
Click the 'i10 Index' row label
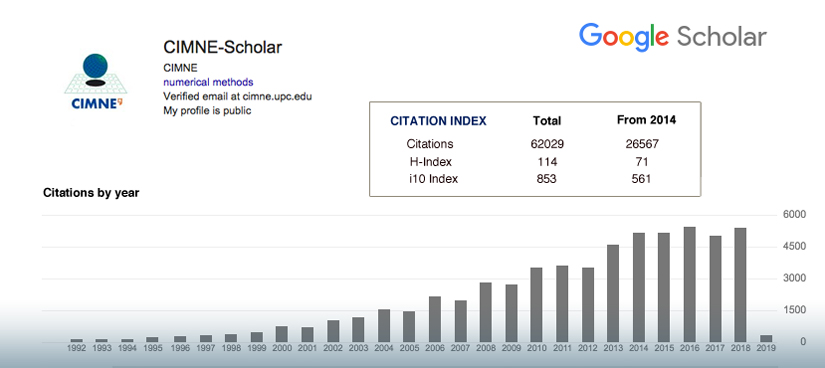pos(434,179)
